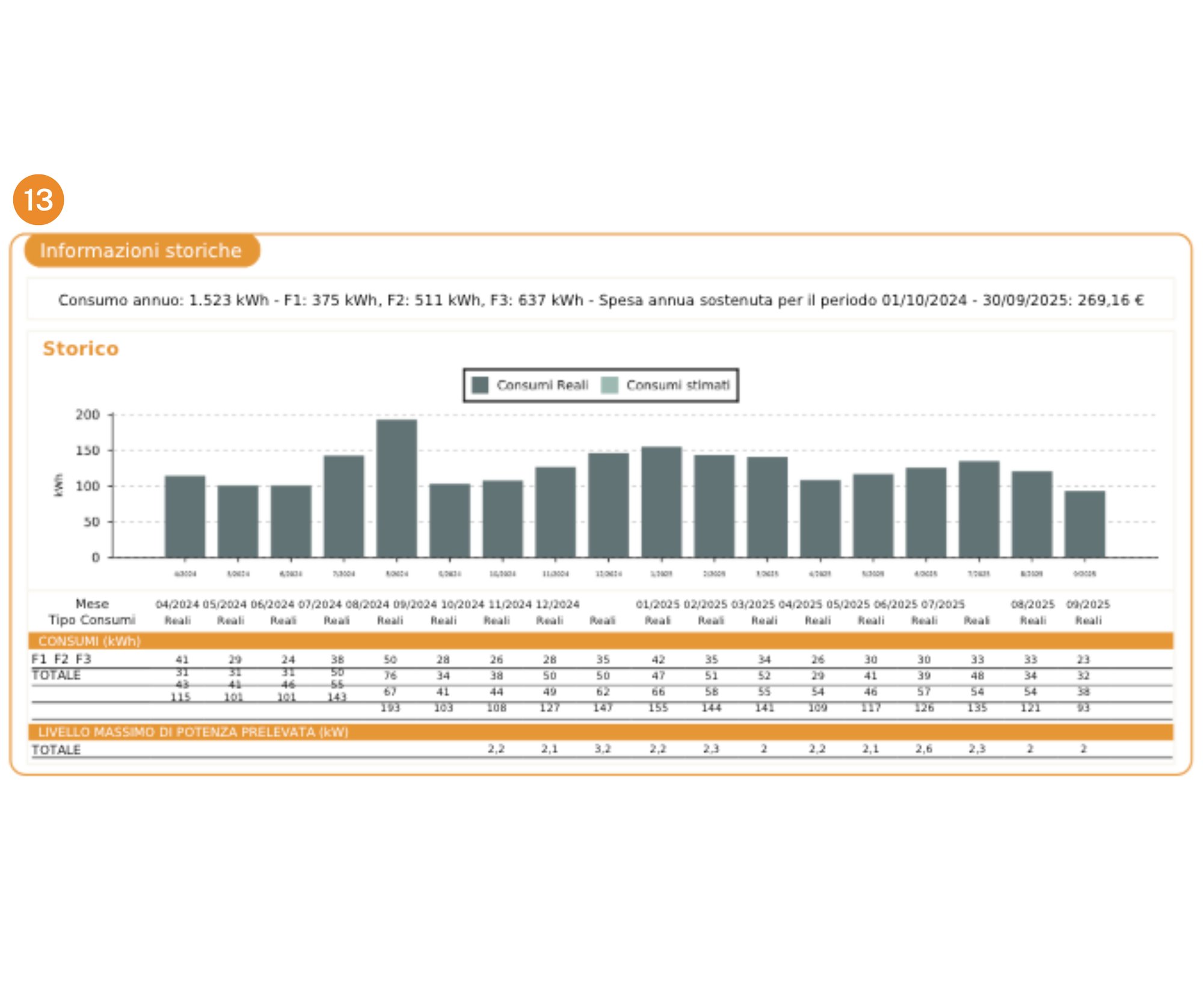Select the Informazioni storiche header tab
Viewport: 1203px width, 1008px height.
pos(140,251)
